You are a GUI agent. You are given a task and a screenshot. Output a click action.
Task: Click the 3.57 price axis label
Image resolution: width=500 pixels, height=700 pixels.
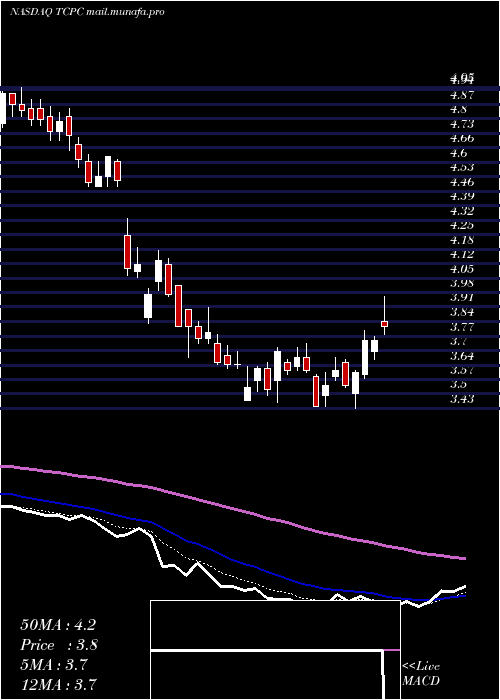pyautogui.click(x=462, y=370)
